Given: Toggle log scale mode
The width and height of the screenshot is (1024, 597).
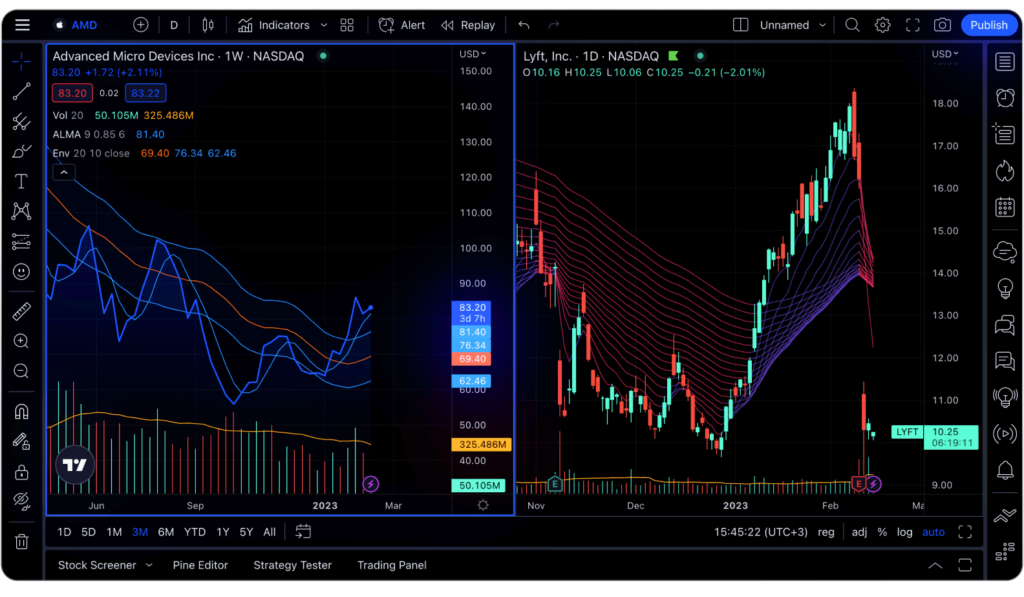Looking at the screenshot, I should coord(904,532).
